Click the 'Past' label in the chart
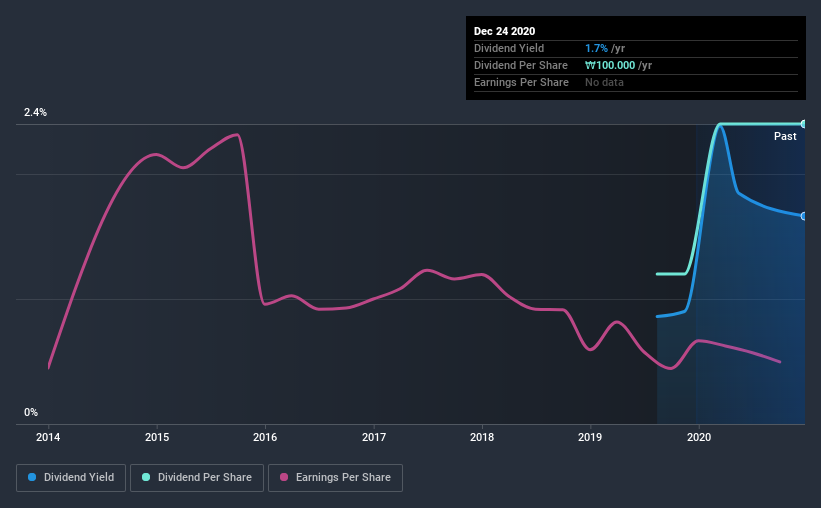This screenshot has width=821, height=508. (x=785, y=136)
